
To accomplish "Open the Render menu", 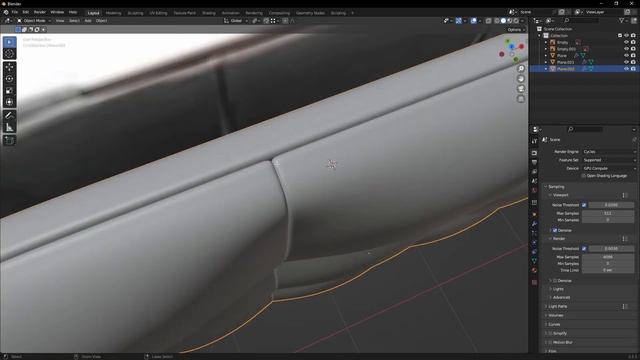I will click(40, 12).
